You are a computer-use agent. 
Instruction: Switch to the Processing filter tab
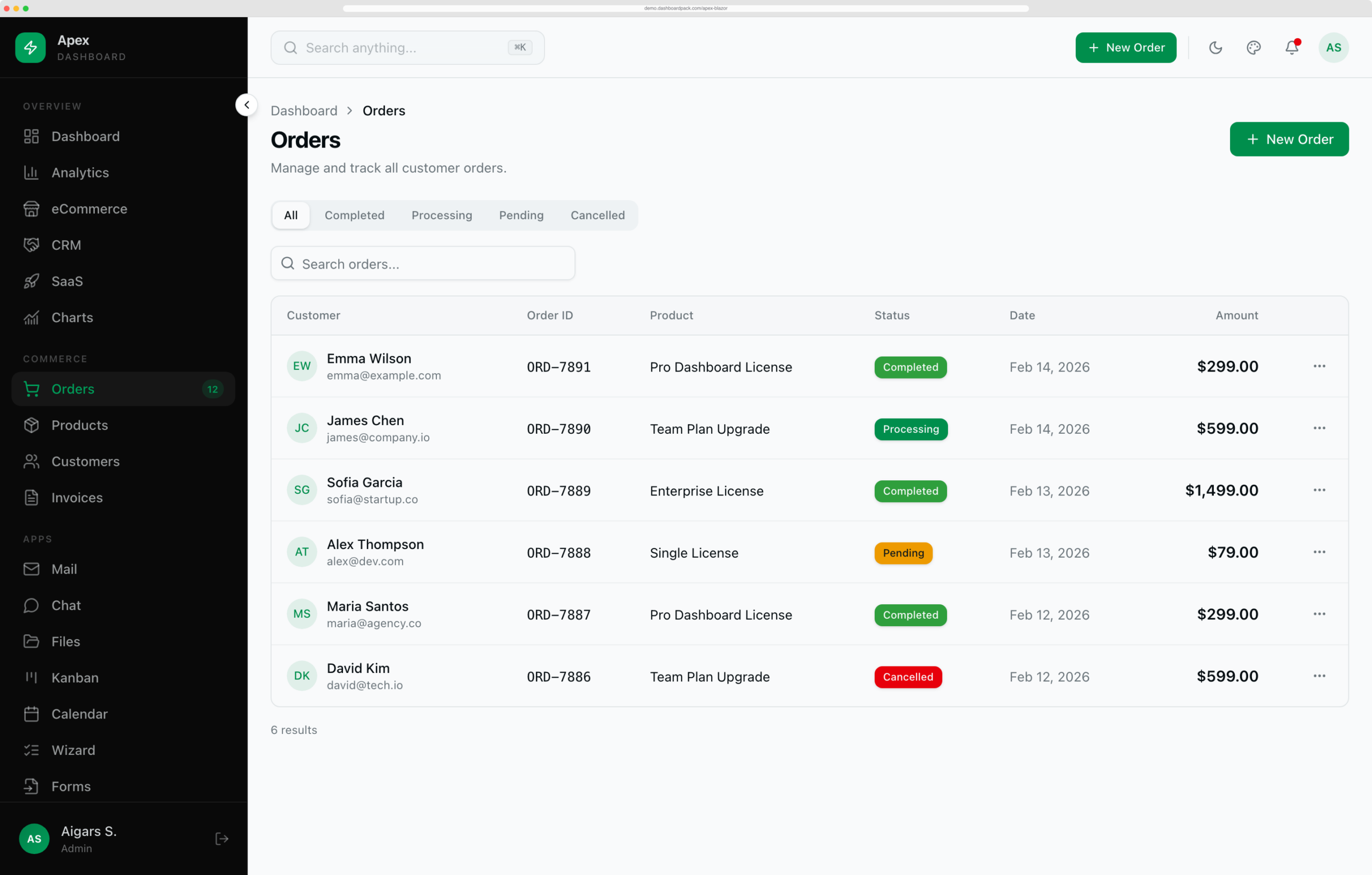(x=442, y=215)
